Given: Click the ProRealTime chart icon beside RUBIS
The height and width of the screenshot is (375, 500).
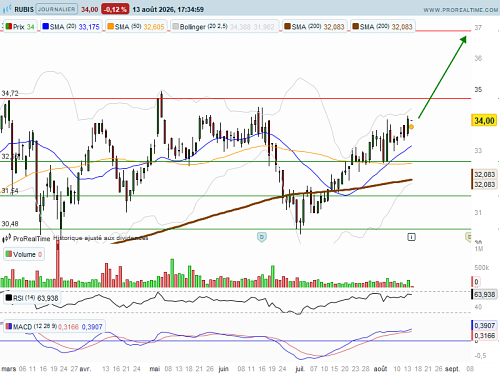Looking at the screenshot, I should coord(7,9).
